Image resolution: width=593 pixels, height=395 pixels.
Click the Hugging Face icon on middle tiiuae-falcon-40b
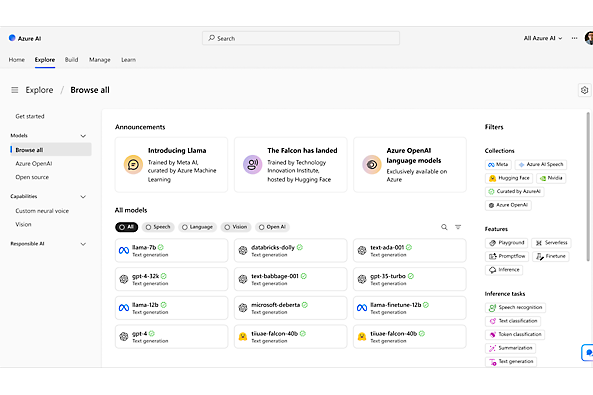click(x=243, y=336)
